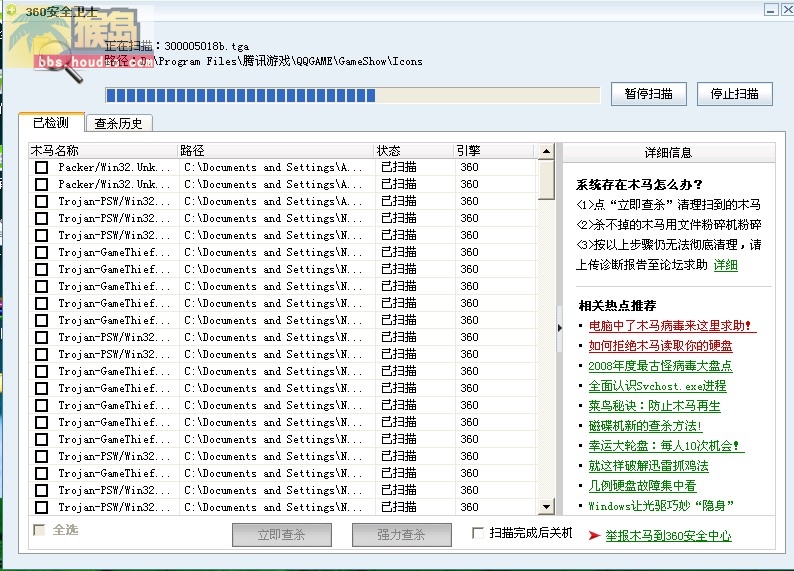Open the 详细 link in the help text
The height and width of the screenshot is (571, 794).
tap(726, 265)
